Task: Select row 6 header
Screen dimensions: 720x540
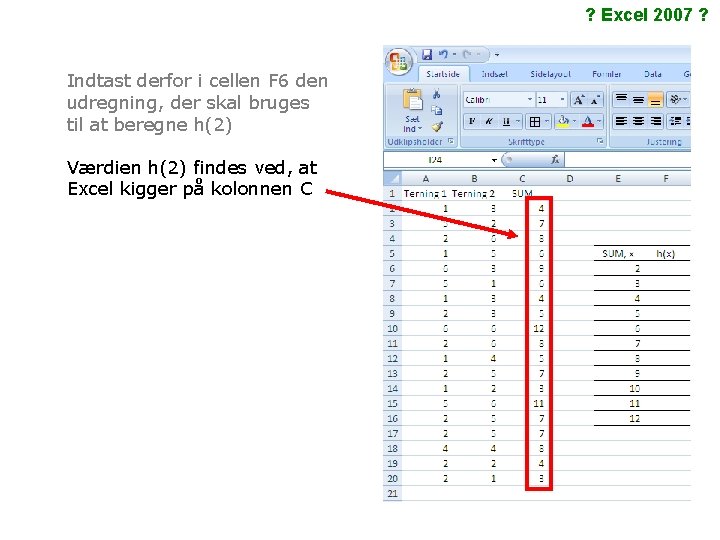Action: 392,269
